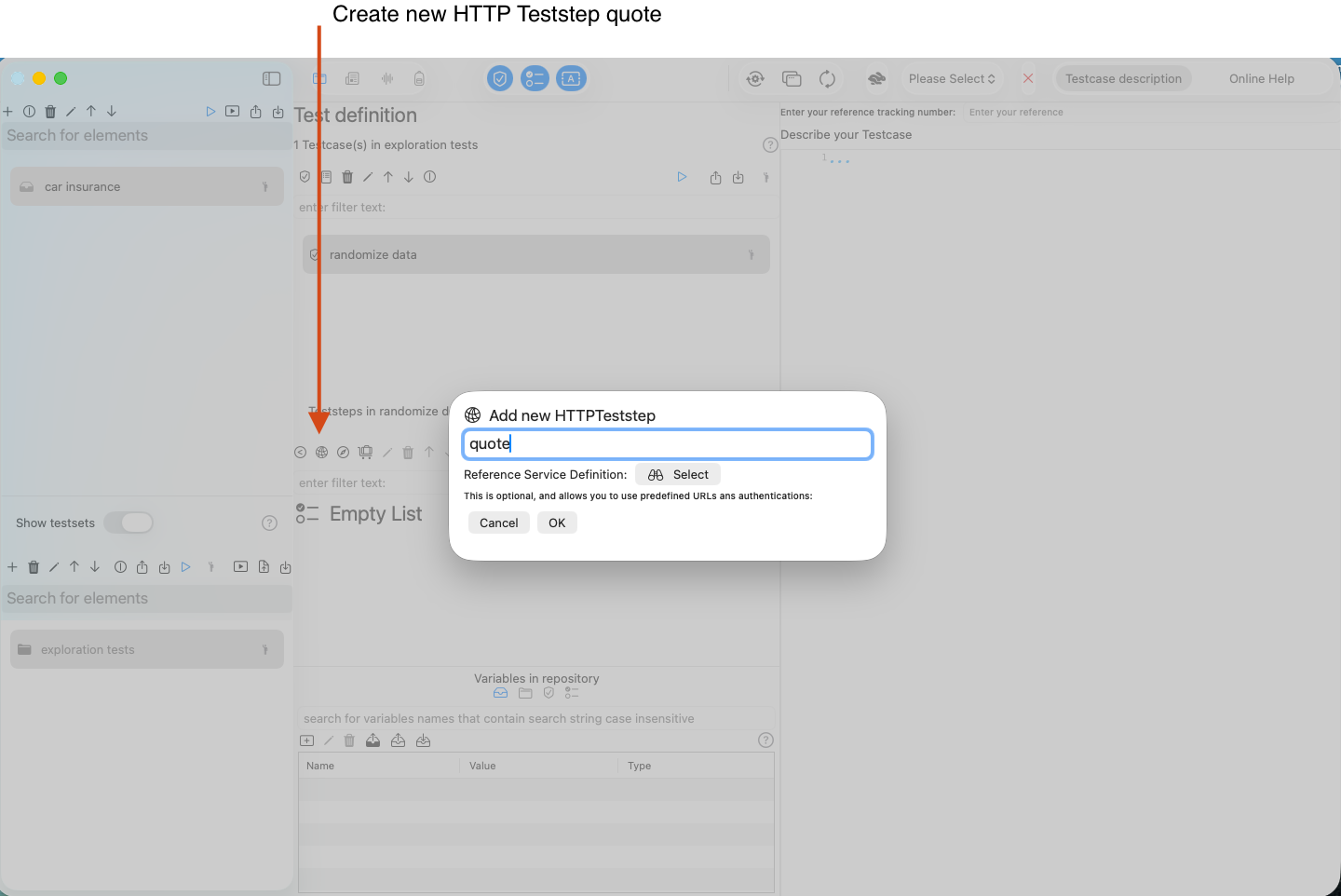Viewport: 1341px width, 896px height.
Task: Toggle the Show testsets switch
Action: [129, 523]
